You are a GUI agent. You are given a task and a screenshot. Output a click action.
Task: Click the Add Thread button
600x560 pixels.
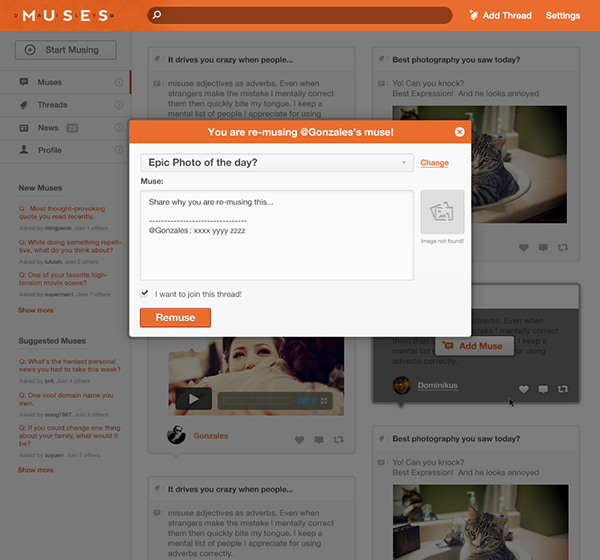pos(500,15)
